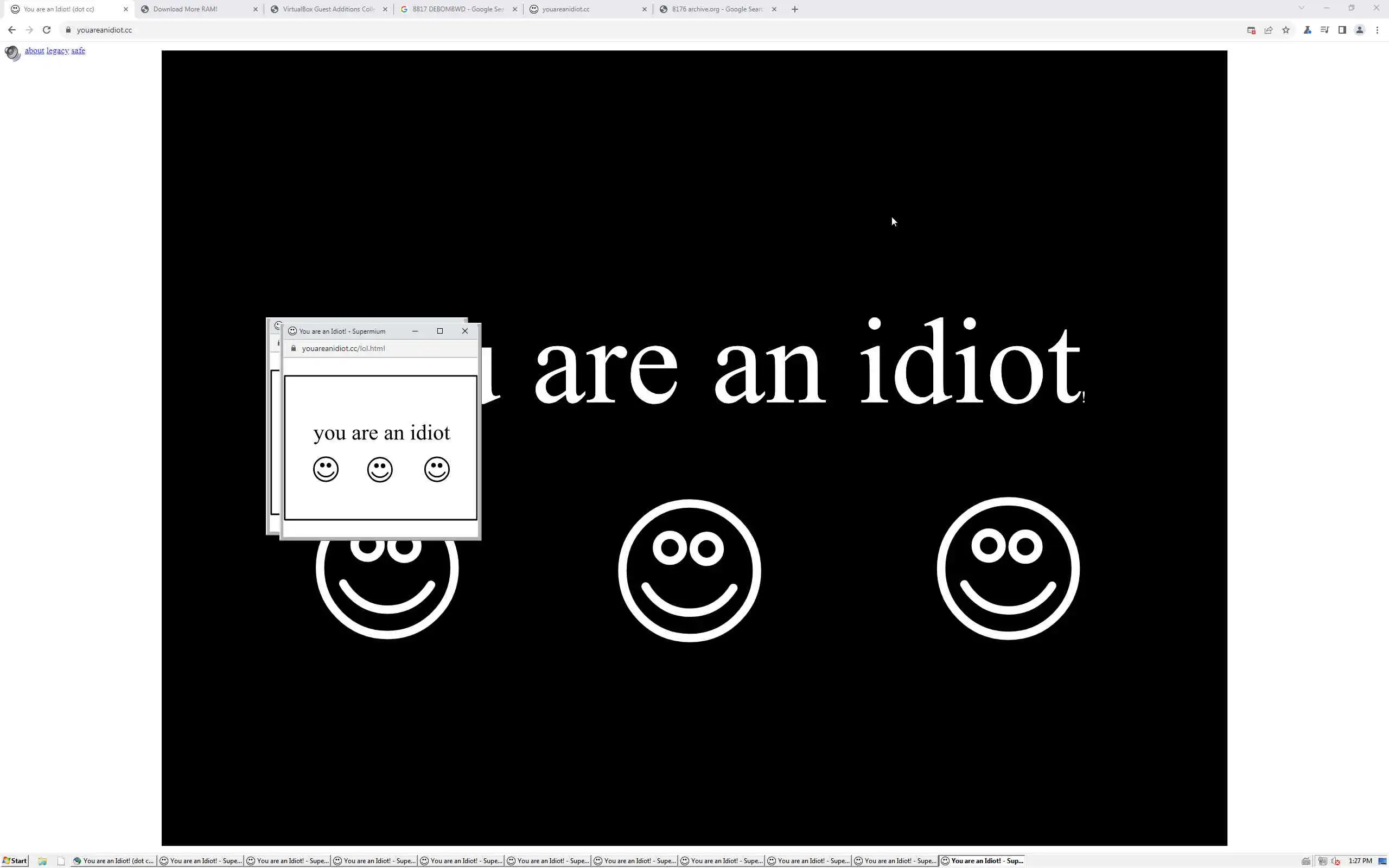Switch to the Download More RAM! tab

185,9
